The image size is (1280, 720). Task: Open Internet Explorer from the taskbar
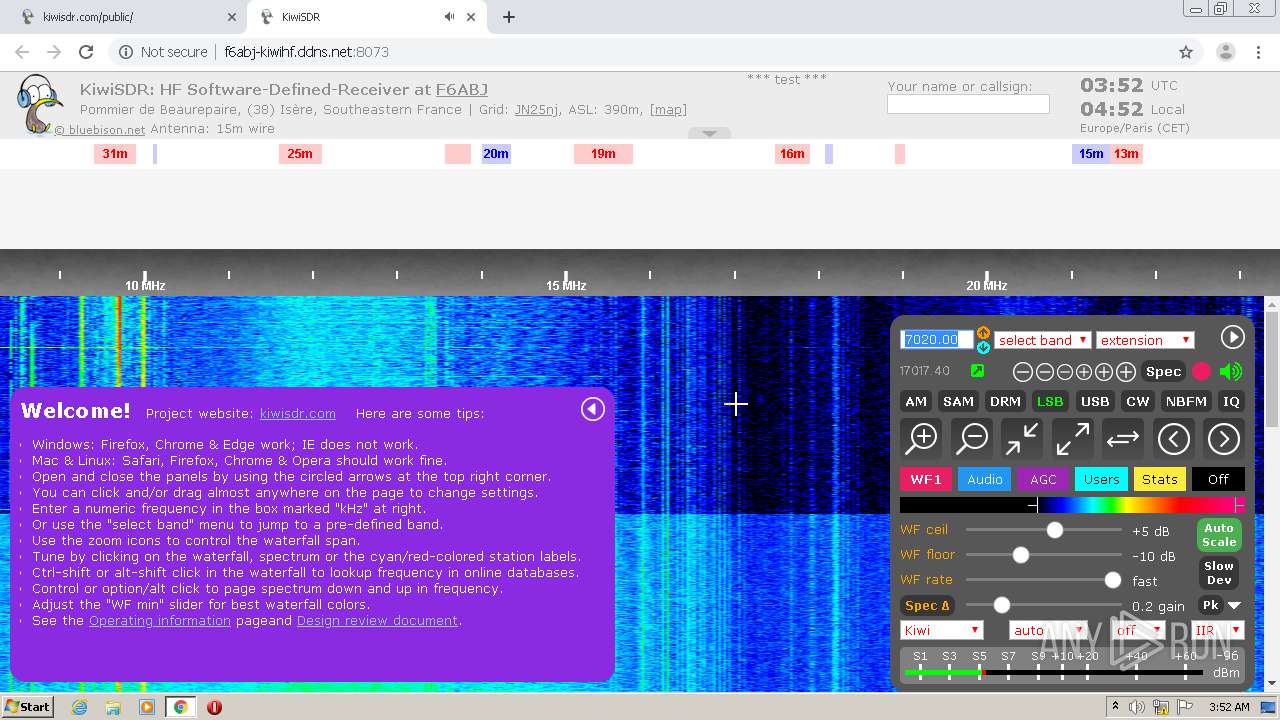click(79, 707)
